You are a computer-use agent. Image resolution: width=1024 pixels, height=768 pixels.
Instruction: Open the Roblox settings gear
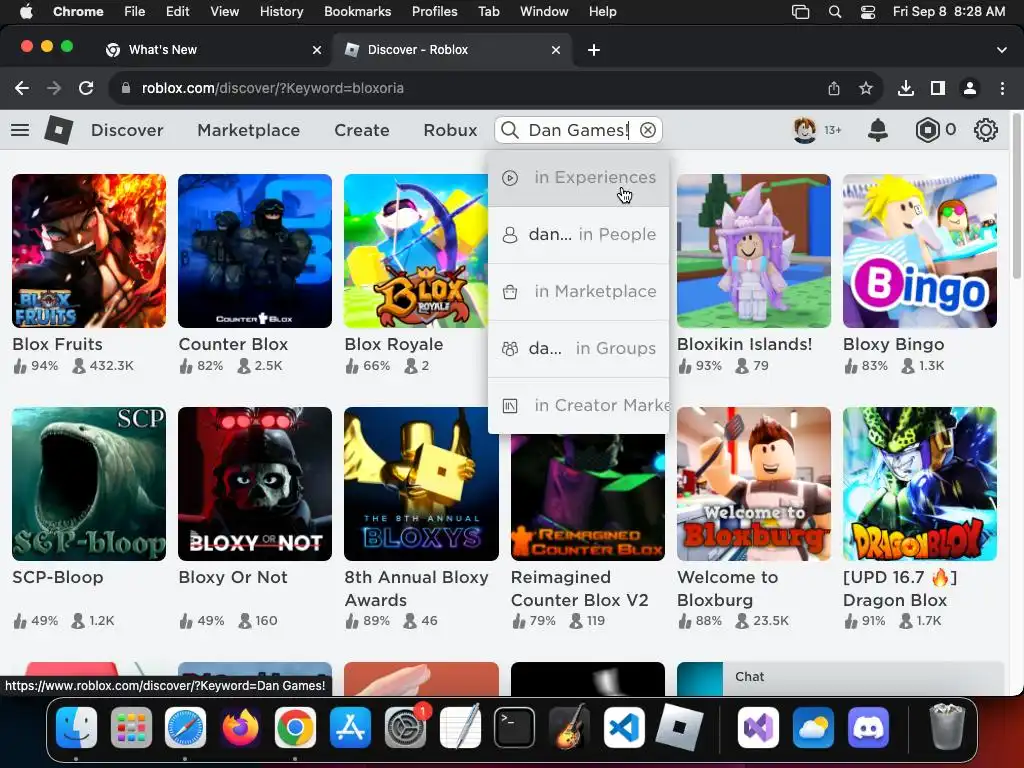coord(985,130)
